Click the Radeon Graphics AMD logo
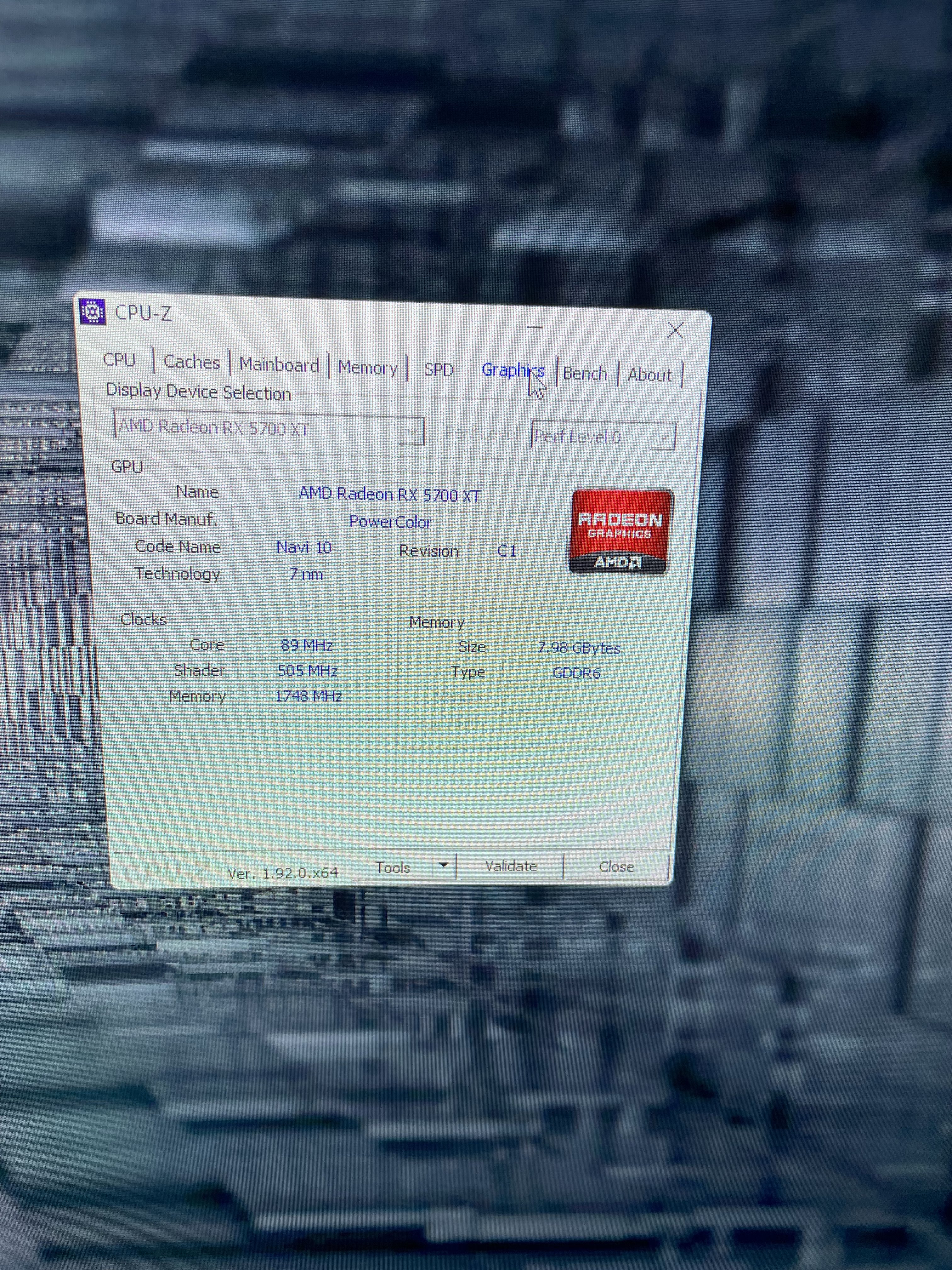The width and height of the screenshot is (952, 1270). [620, 531]
